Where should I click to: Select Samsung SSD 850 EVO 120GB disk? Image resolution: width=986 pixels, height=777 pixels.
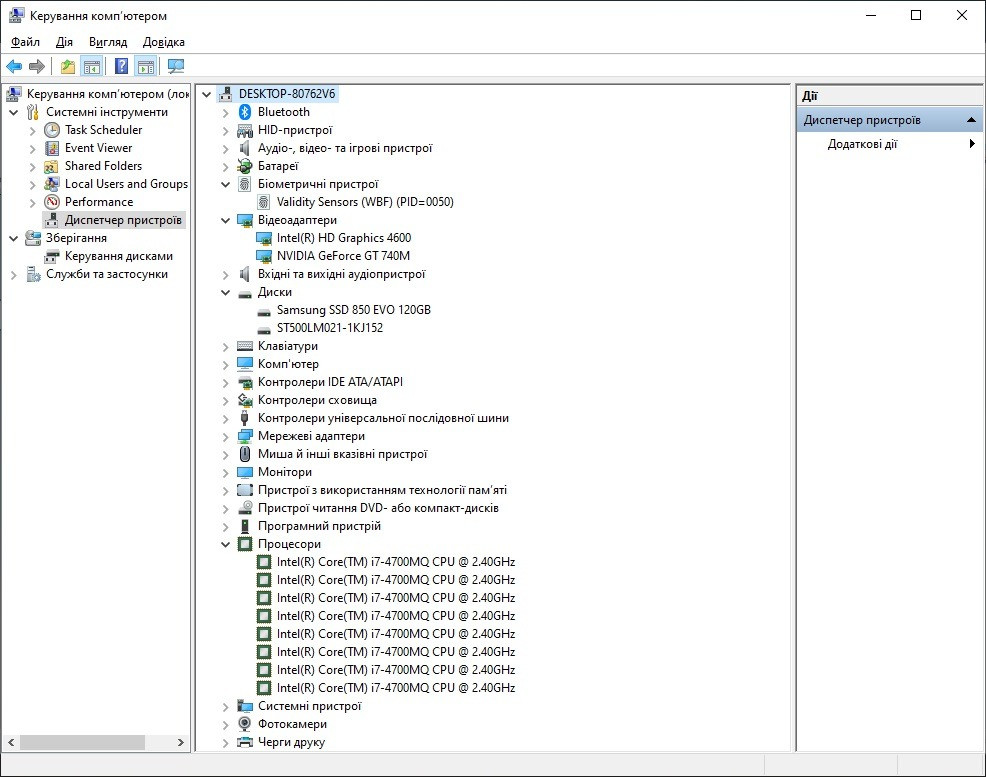pos(353,310)
